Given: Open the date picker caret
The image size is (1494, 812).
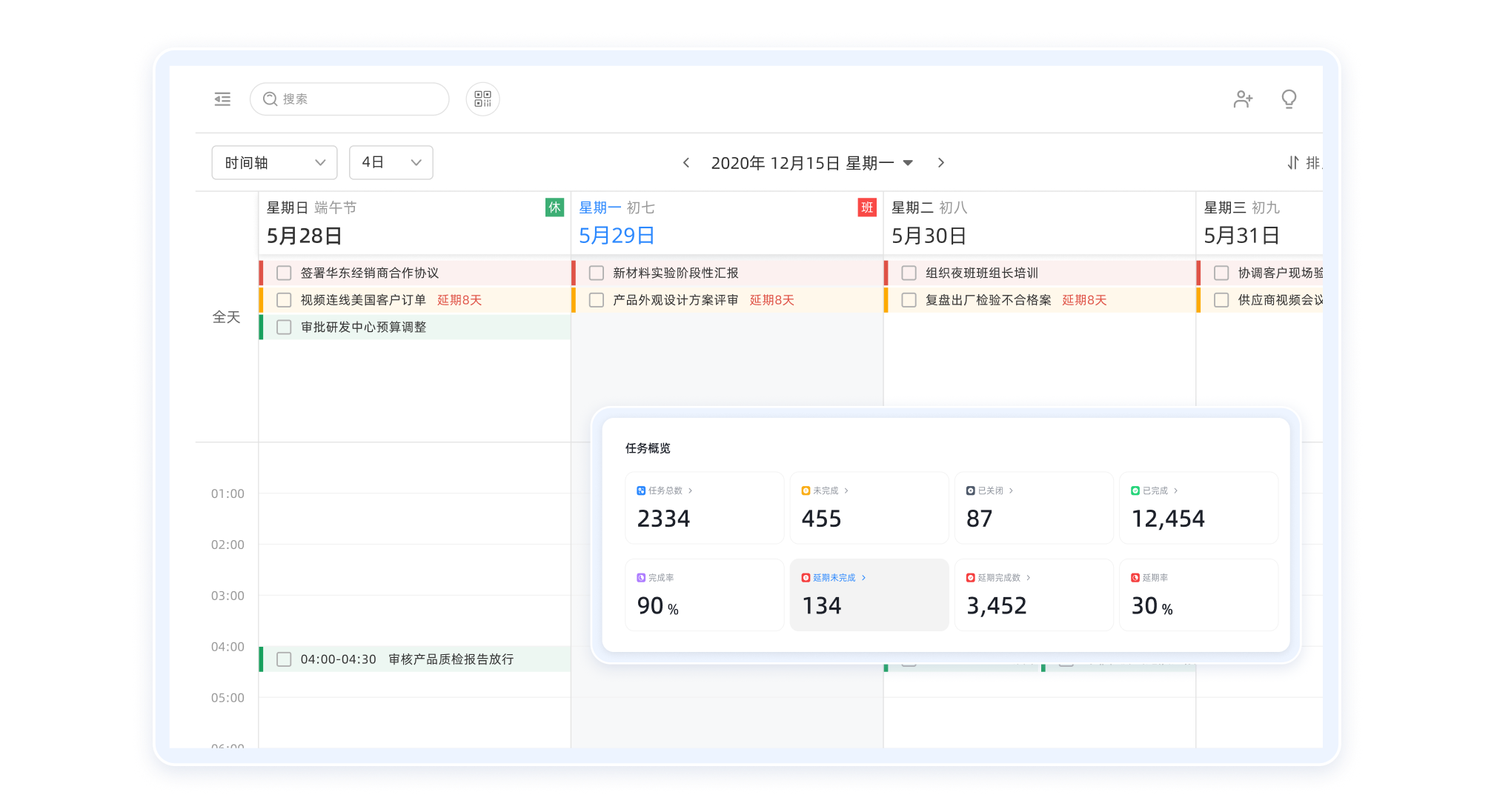Looking at the screenshot, I should (908, 163).
